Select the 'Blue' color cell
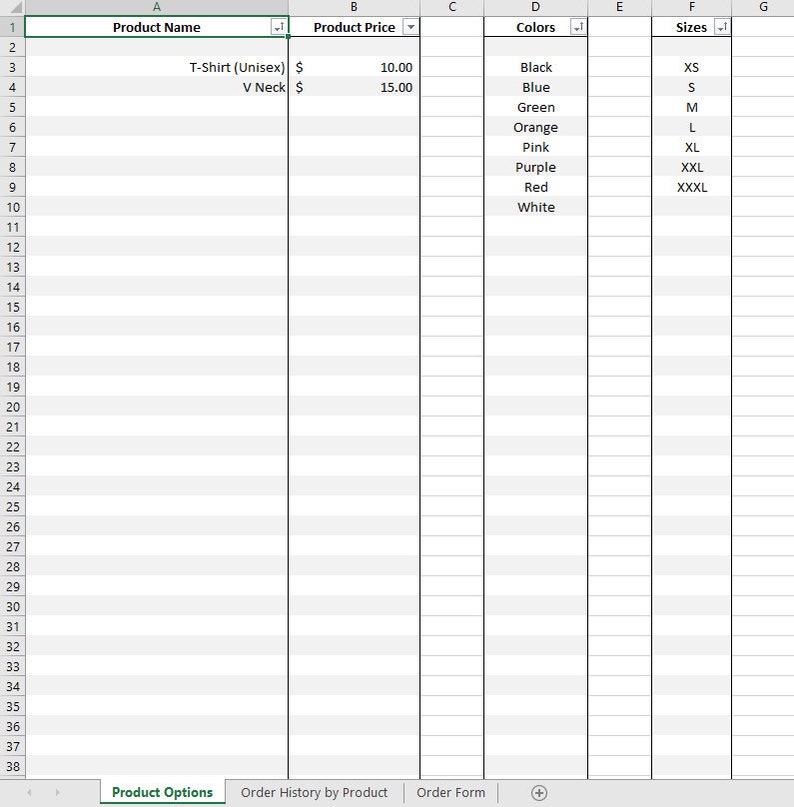The image size is (794, 807). (x=536, y=87)
